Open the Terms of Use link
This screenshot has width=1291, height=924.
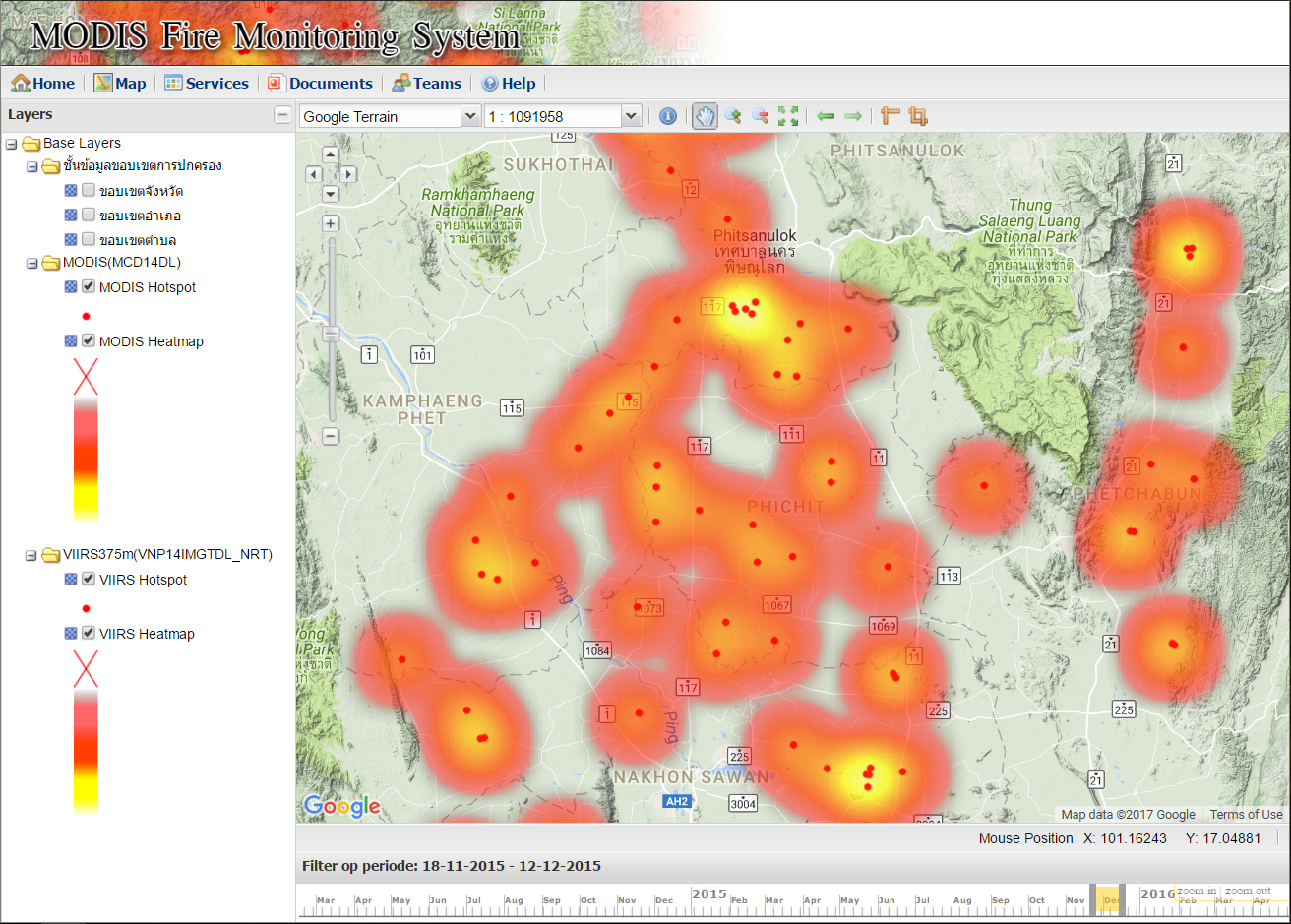coord(1246,814)
